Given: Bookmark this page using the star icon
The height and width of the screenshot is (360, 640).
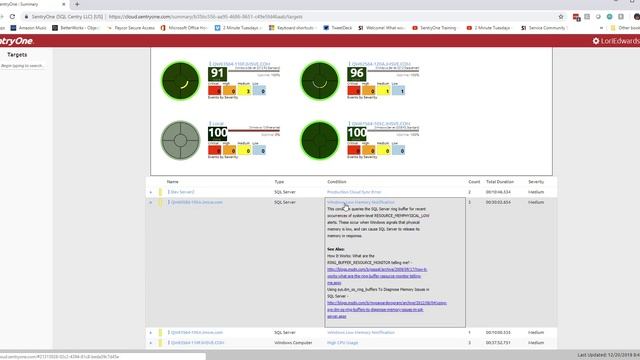Looking at the screenshot, I should (561, 17).
